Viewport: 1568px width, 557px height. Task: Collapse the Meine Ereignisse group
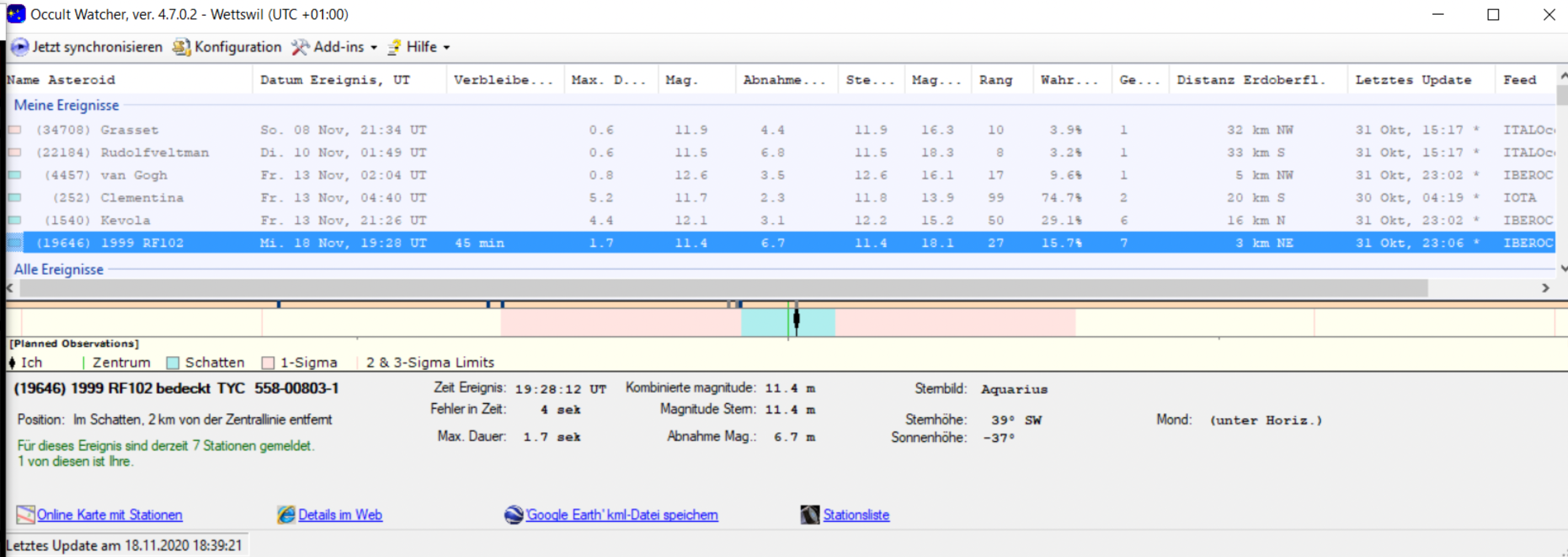point(66,105)
